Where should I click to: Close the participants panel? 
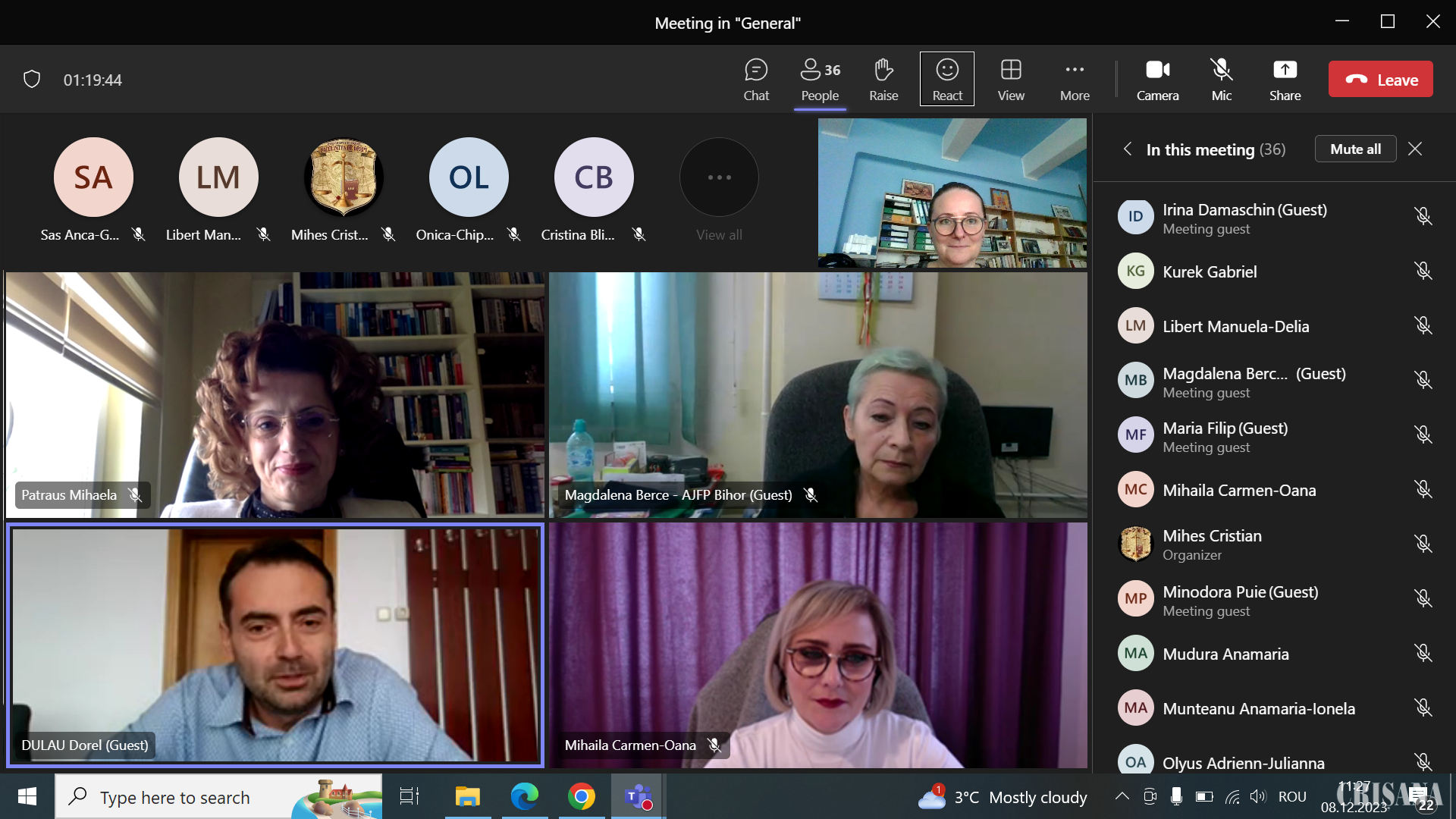1415,149
